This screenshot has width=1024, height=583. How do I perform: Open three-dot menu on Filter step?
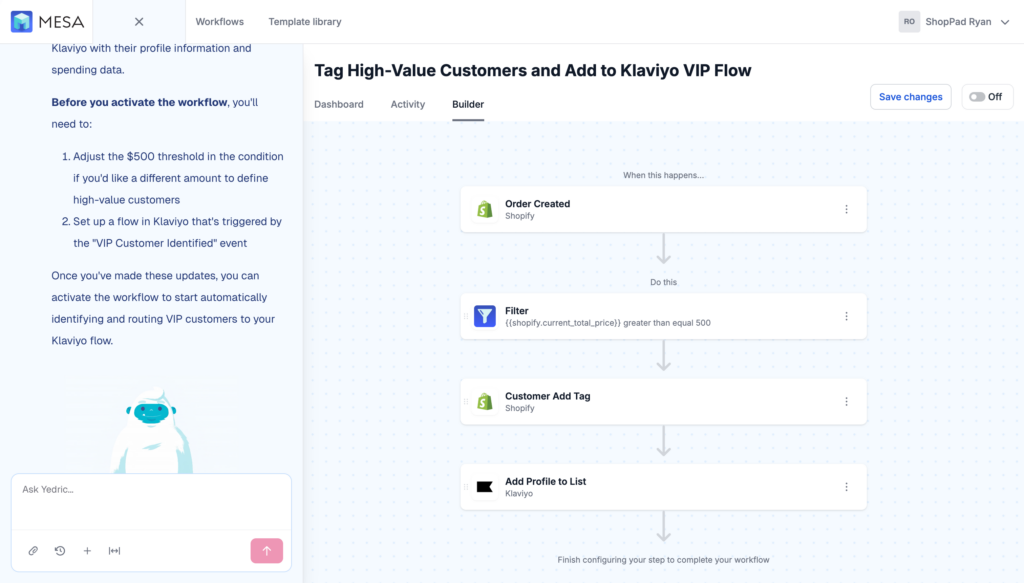[846, 316]
